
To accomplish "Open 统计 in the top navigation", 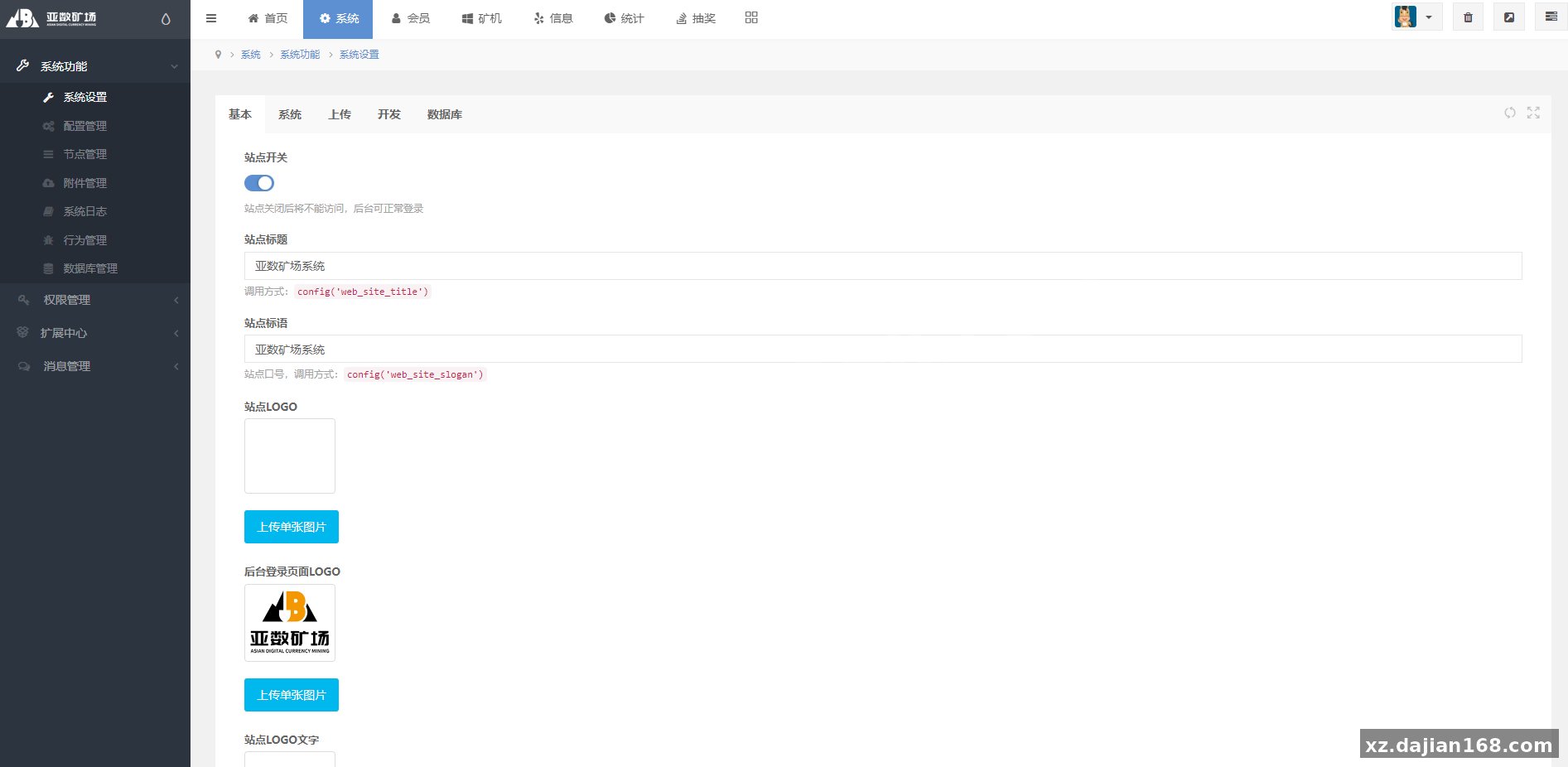I will tap(624, 18).
